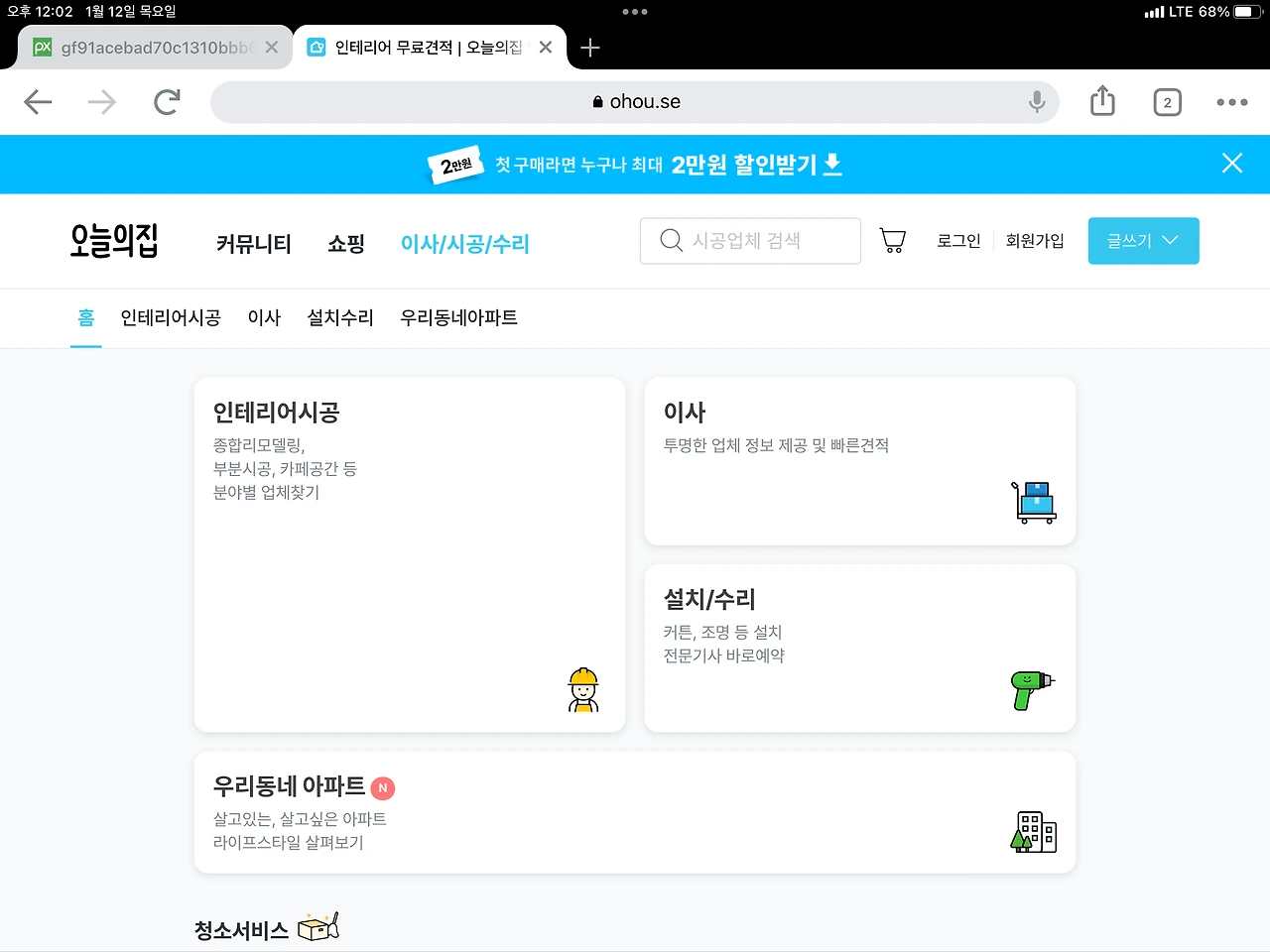This screenshot has height=952, width=1270.
Task: Open the 커뮤니티 menu
Action: [254, 244]
